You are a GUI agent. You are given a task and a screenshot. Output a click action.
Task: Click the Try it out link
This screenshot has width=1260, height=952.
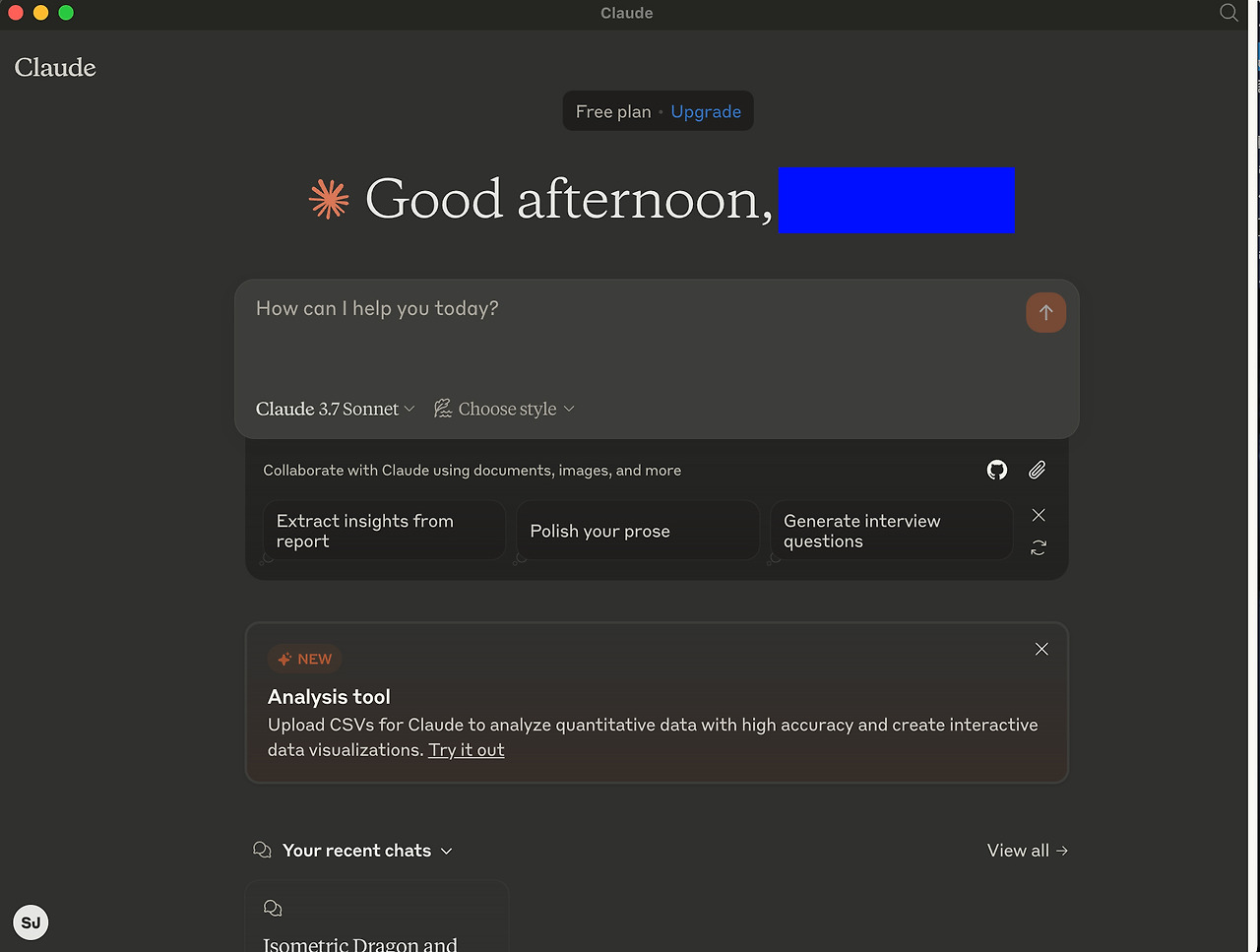467,750
